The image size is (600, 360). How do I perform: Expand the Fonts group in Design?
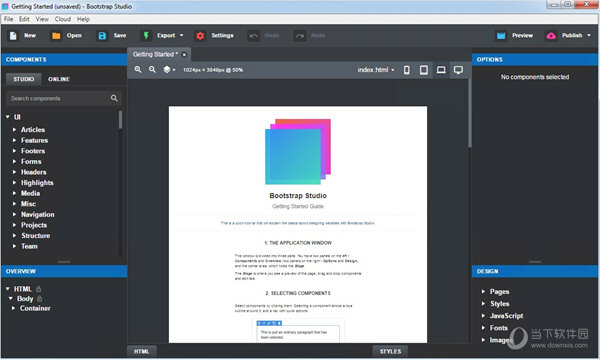pos(483,328)
